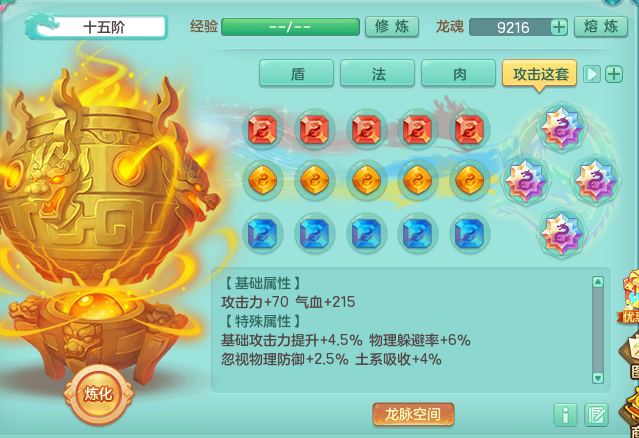Click the first red dragon gem slot
639x438 pixels.
[262, 129]
